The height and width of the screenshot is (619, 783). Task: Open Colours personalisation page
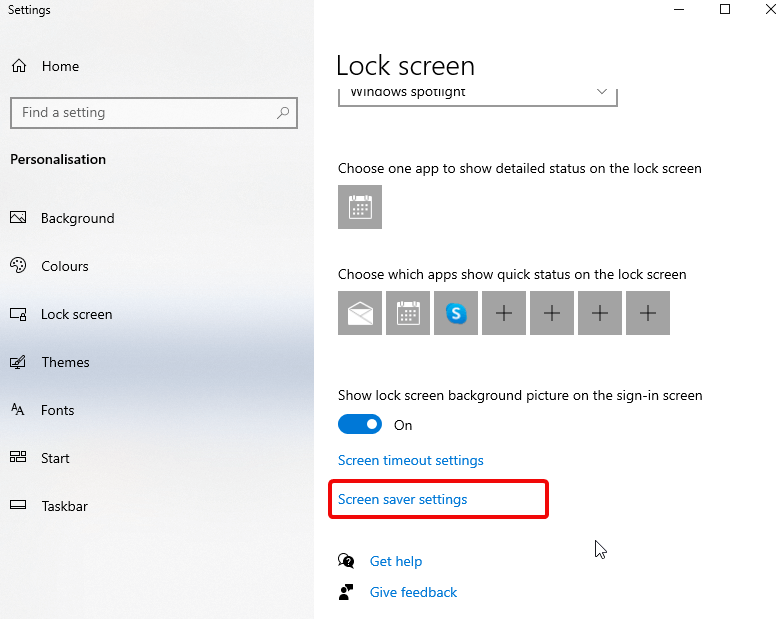pyautogui.click(x=64, y=266)
